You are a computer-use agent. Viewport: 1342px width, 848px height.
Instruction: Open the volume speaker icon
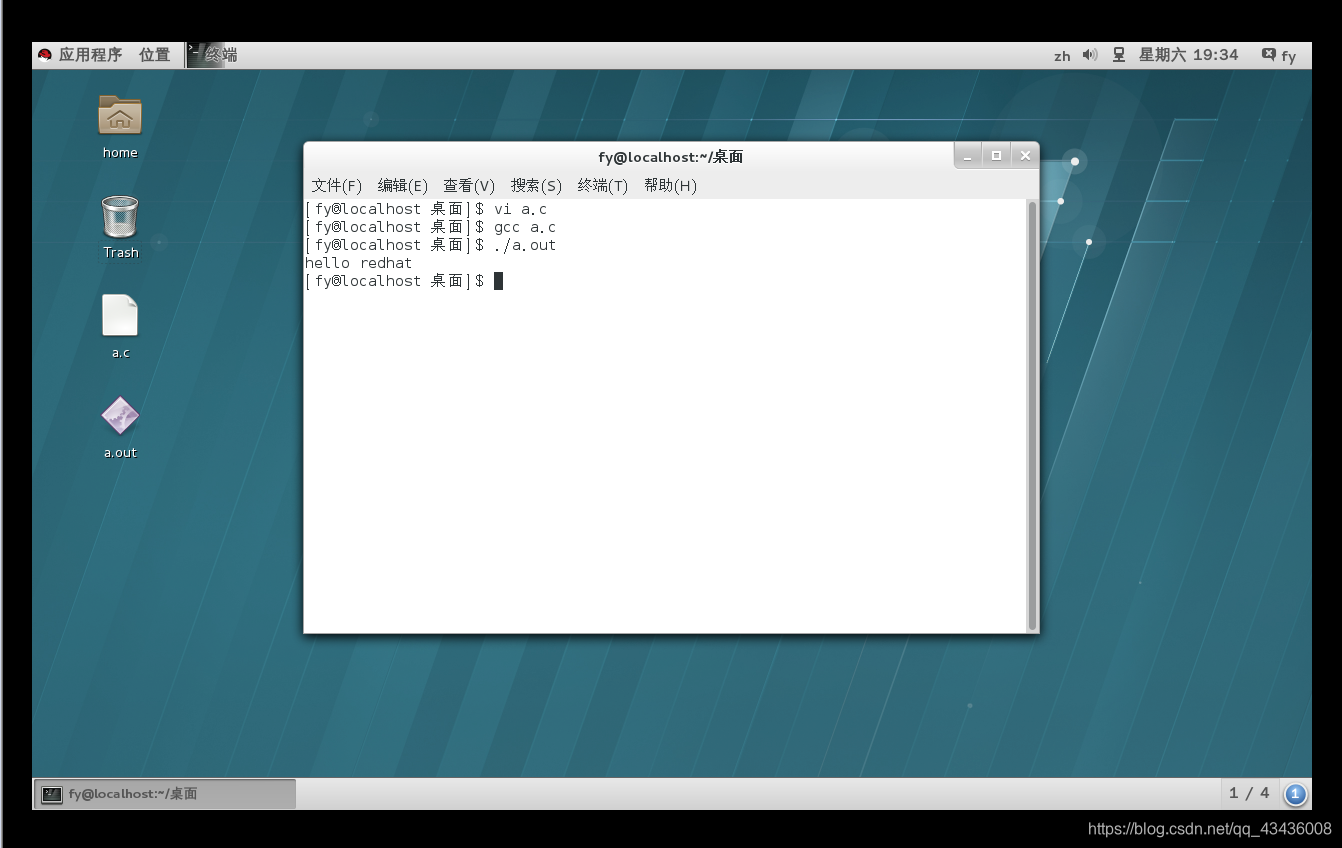pos(1090,55)
